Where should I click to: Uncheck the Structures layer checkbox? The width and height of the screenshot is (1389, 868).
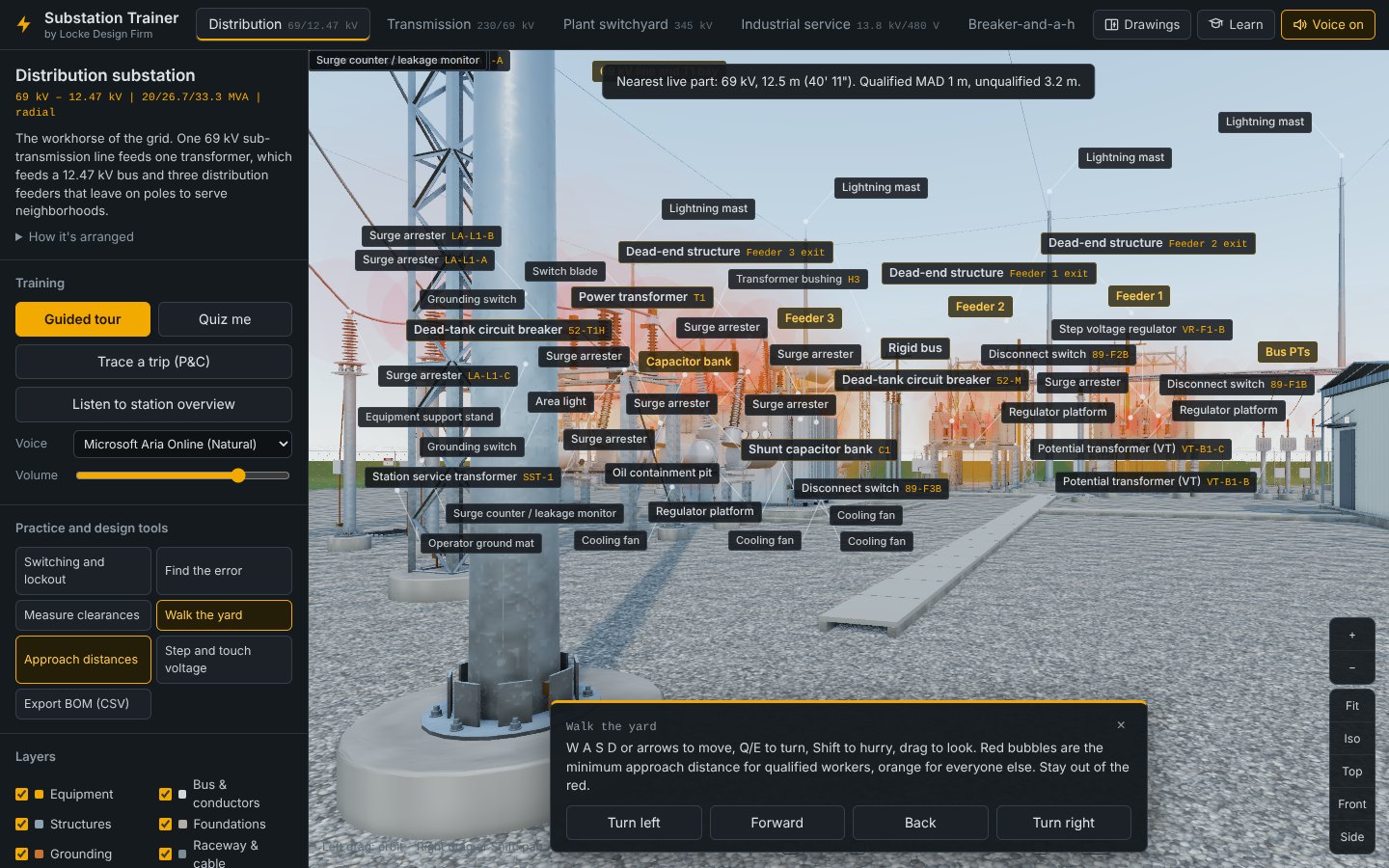[21, 824]
